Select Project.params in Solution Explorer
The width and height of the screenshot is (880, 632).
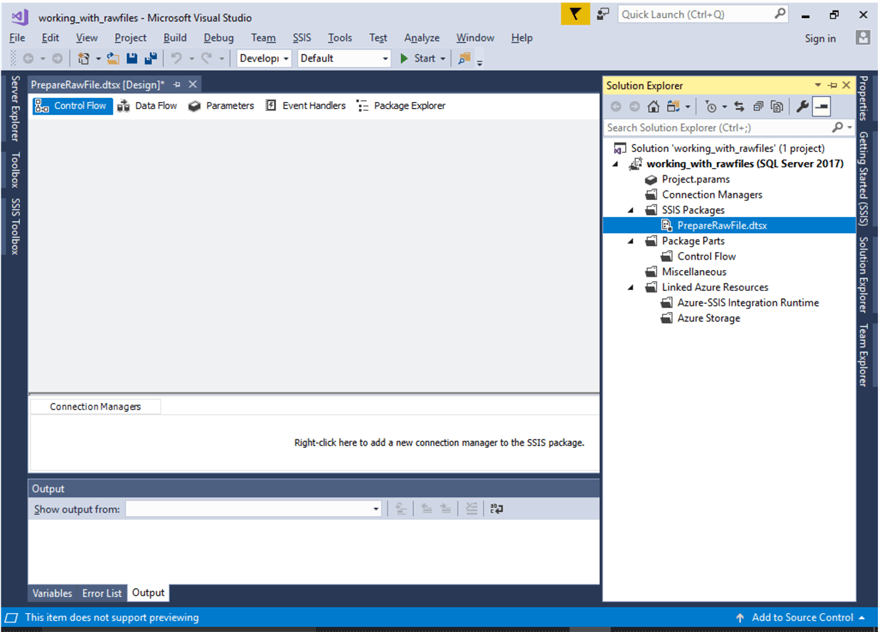tap(695, 179)
